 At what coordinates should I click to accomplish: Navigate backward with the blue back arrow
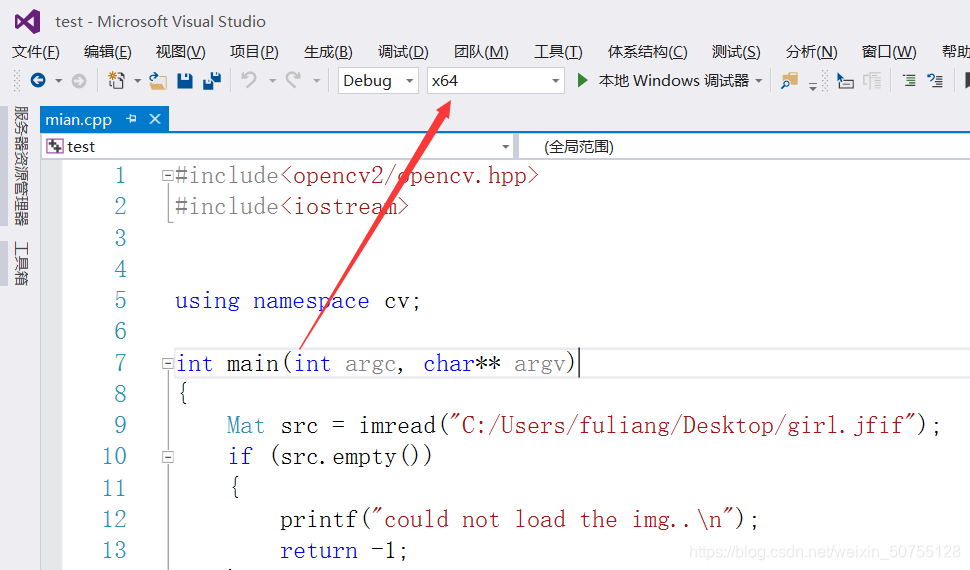point(38,80)
